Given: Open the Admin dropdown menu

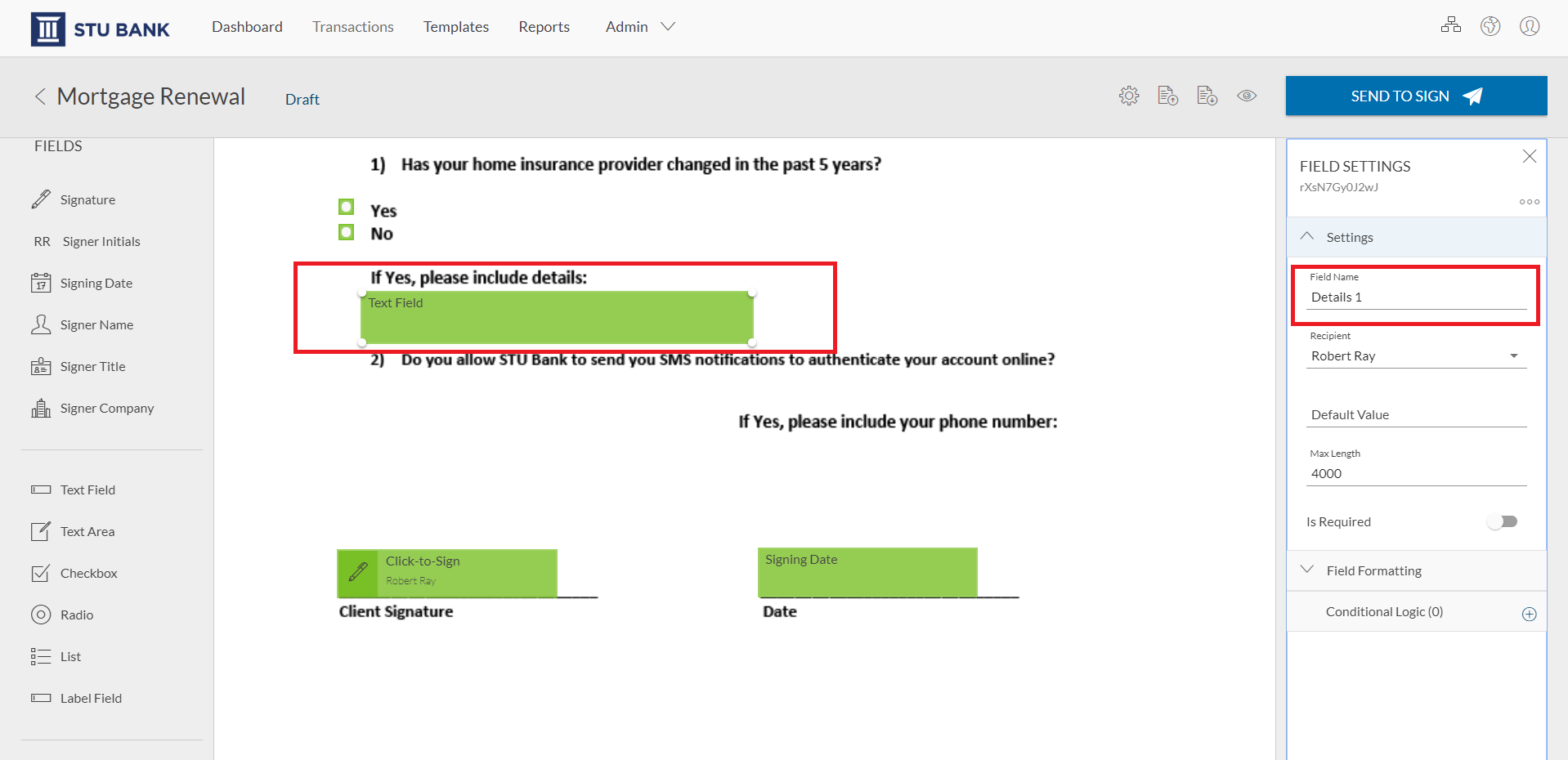Looking at the screenshot, I should point(640,27).
